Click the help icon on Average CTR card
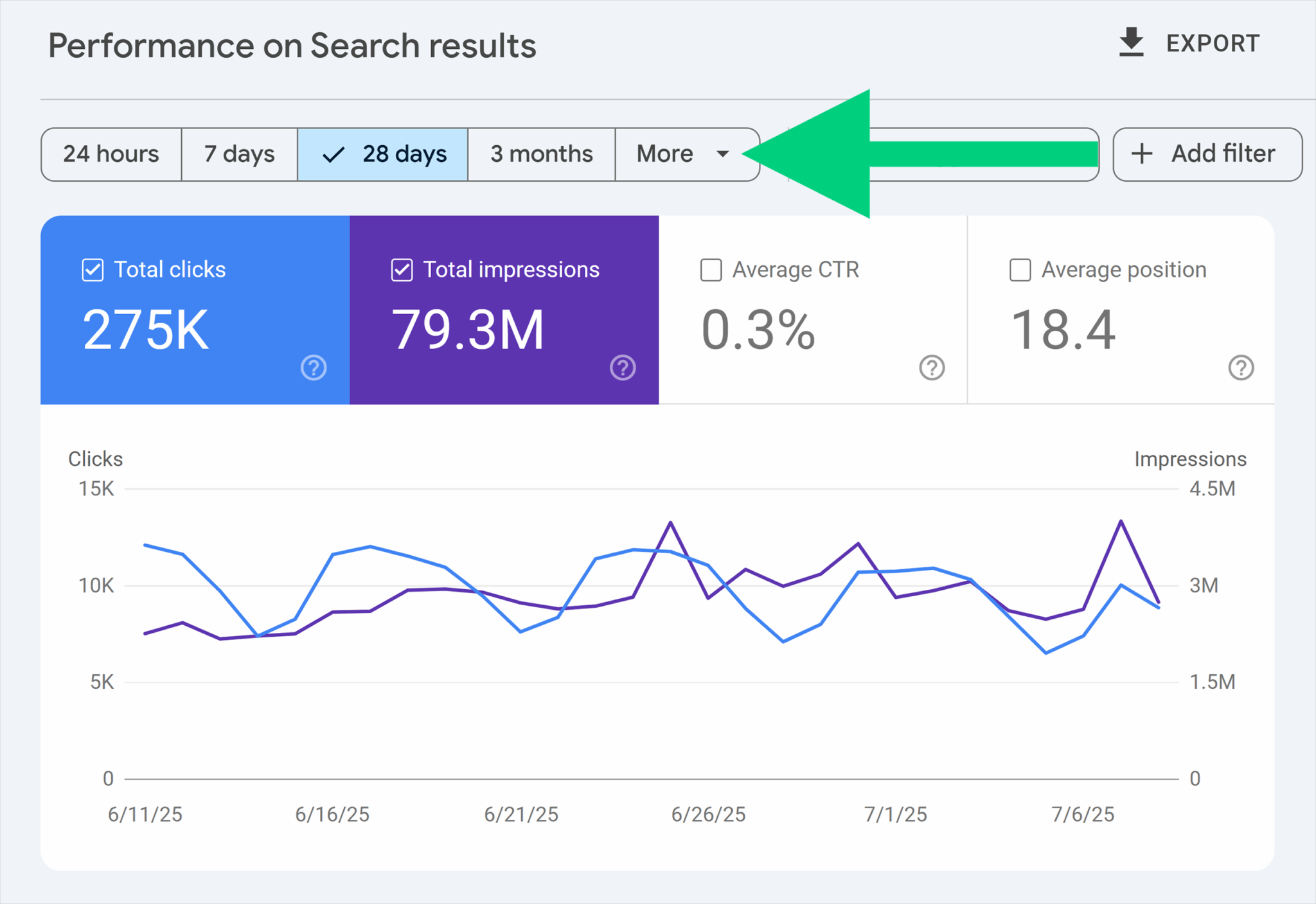 pos(932,368)
